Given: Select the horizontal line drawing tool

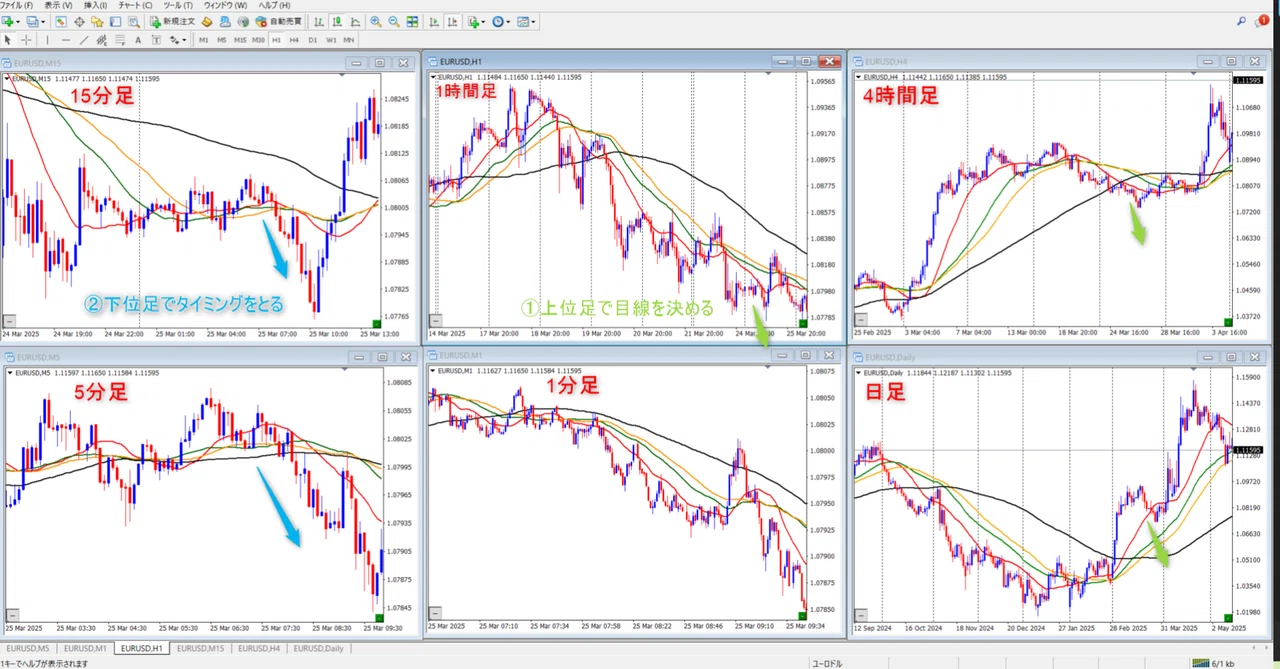Looking at the screenshot, I should [65, 40].
